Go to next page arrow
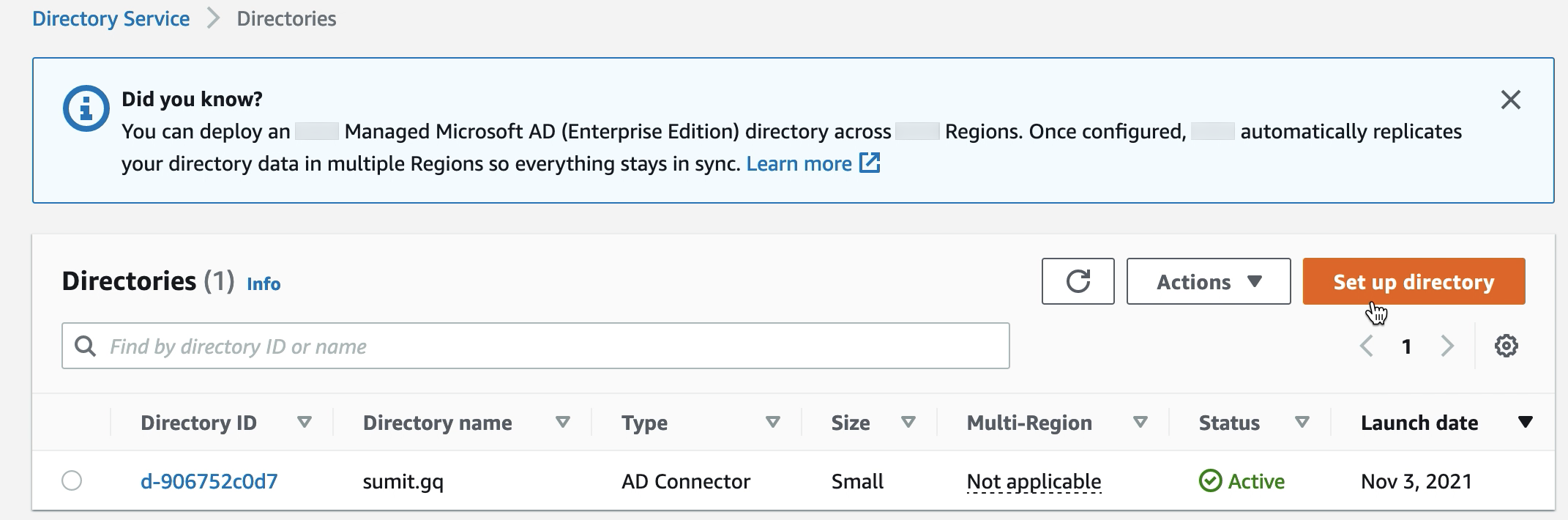 (1446, 346)
